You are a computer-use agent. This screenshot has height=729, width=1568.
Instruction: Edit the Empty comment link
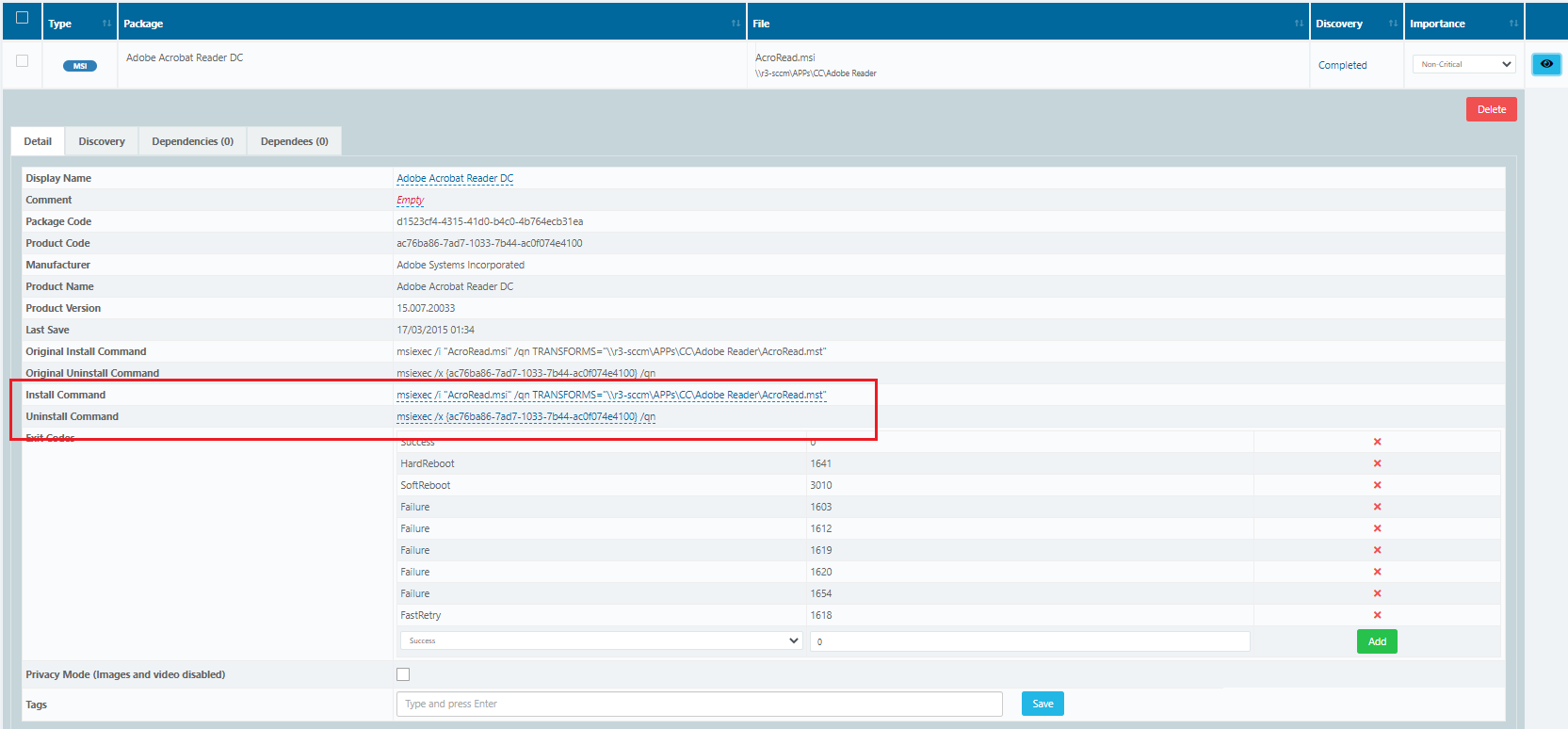(x=410, y=200)
